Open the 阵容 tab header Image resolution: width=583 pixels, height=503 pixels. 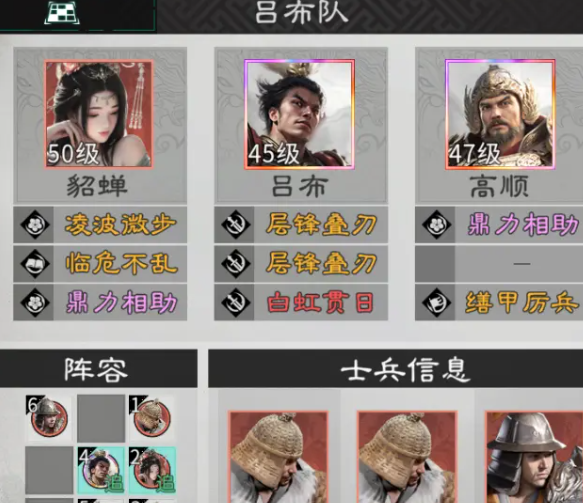pos(98,369)
